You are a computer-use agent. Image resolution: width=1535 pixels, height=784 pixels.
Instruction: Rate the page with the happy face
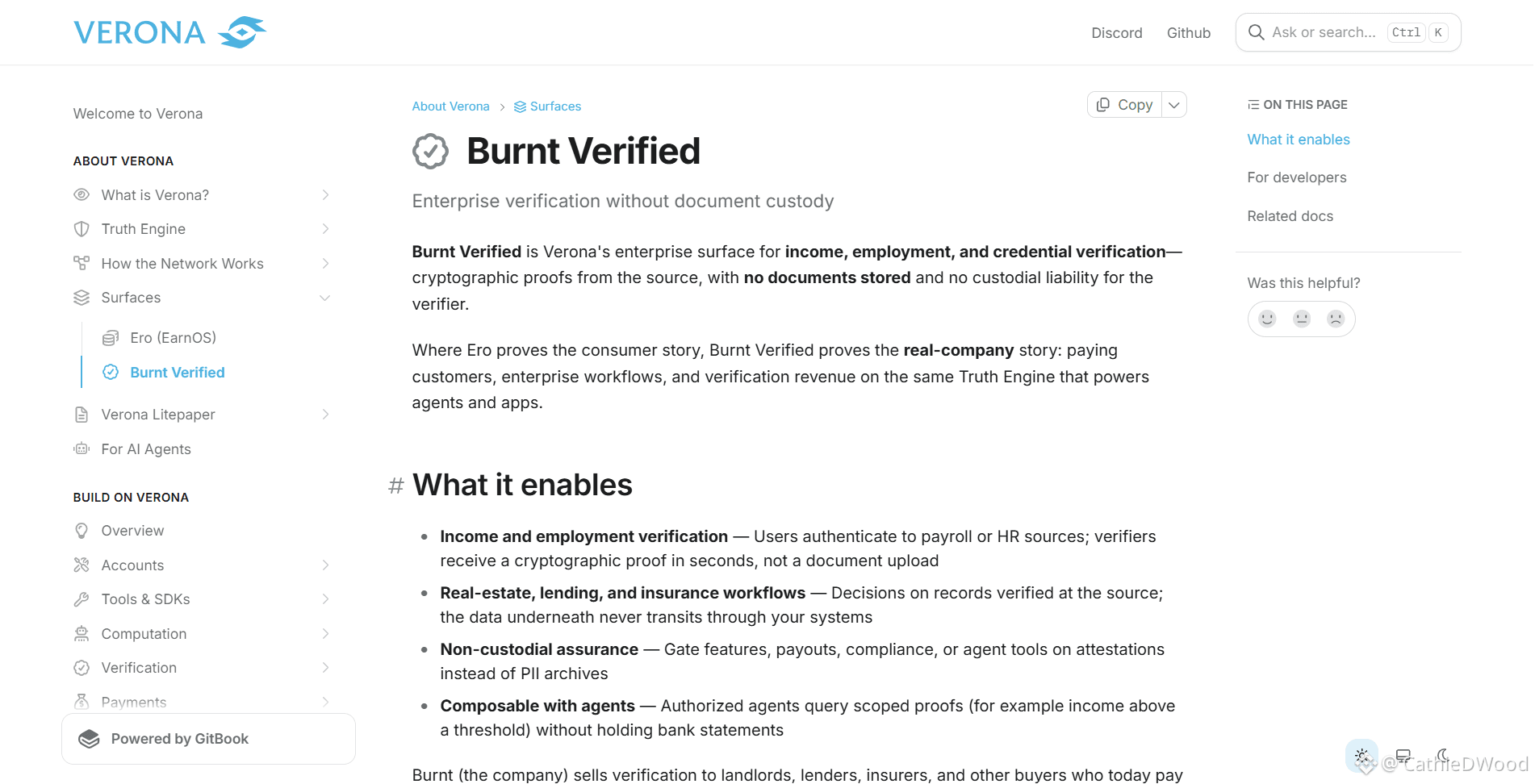coord(1267,319)
